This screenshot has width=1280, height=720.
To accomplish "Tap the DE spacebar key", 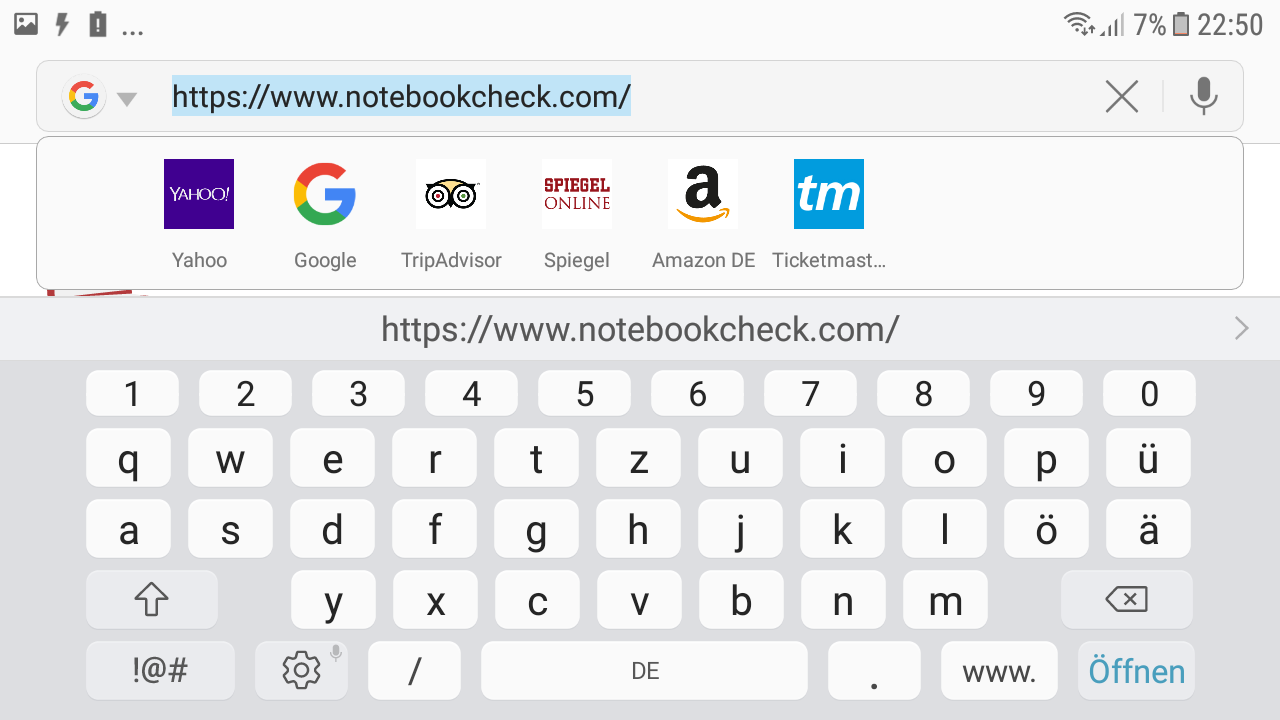I will tap(644, 671).
